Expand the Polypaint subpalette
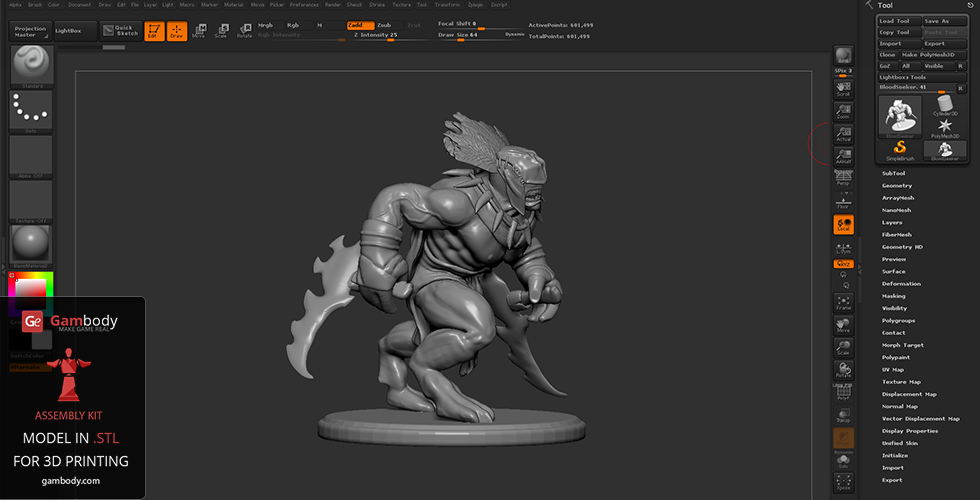Viewport: 980px width, 500px height. point(896,358)
